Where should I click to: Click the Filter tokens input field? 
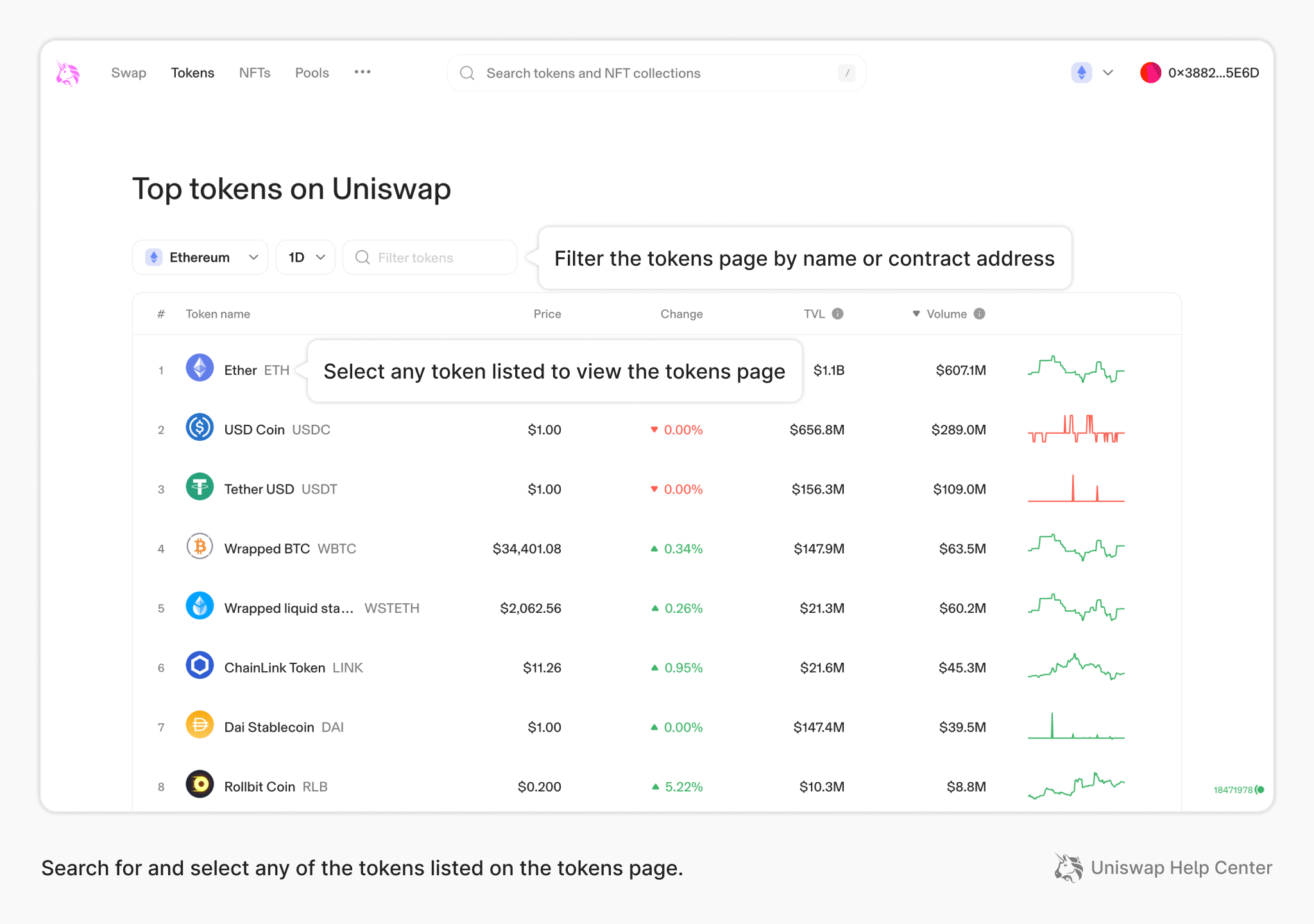[430, 257]
